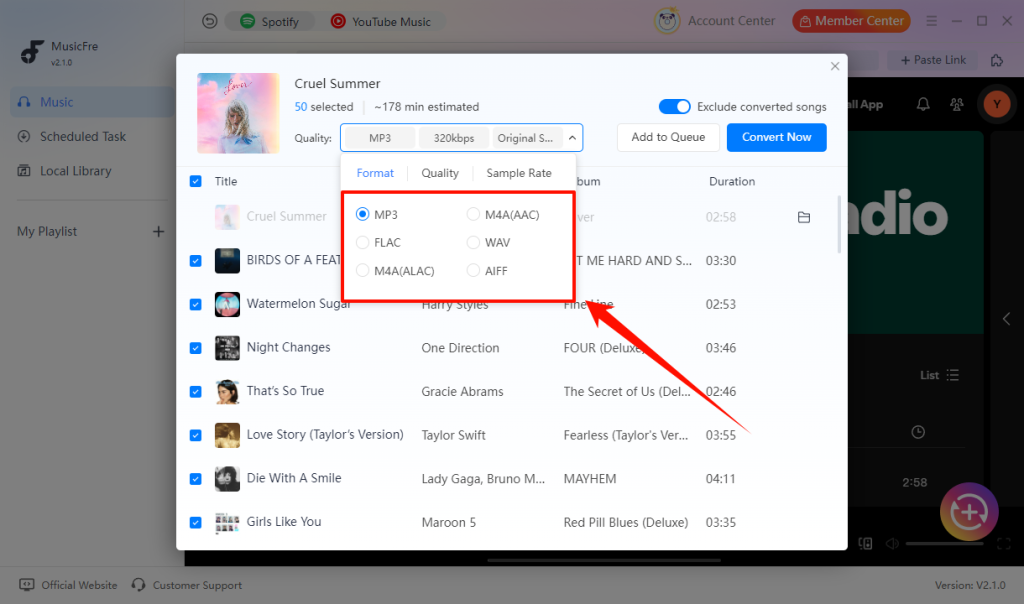1024x604 pixels.
Task: Click the volume speaker icon in player
Action: click(x=892, y=543)
